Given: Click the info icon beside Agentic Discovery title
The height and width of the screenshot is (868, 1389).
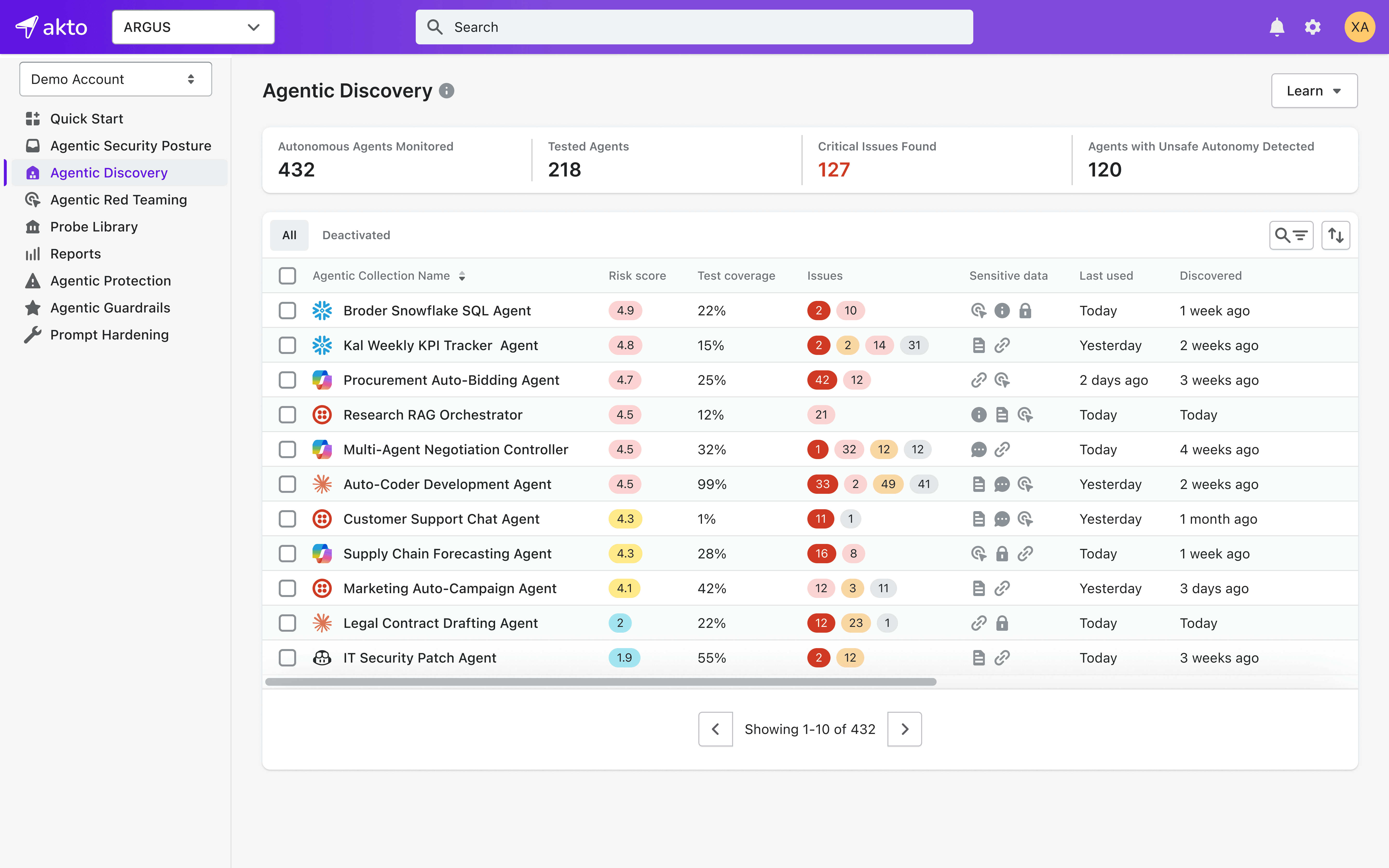Looking at the screenshot, I should click(447, 91).
